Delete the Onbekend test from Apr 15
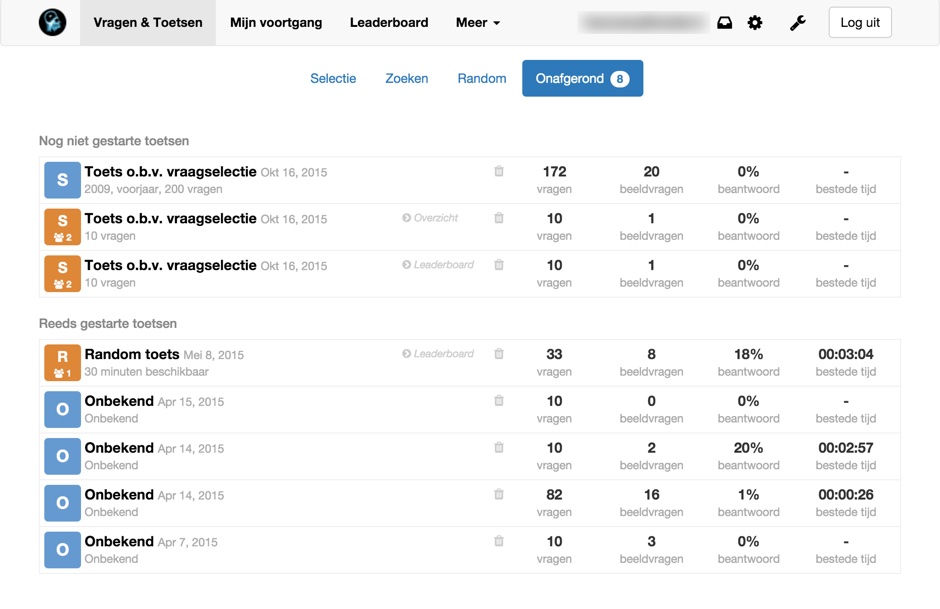This screenshot has height=609, width=940. coord(499,401)
